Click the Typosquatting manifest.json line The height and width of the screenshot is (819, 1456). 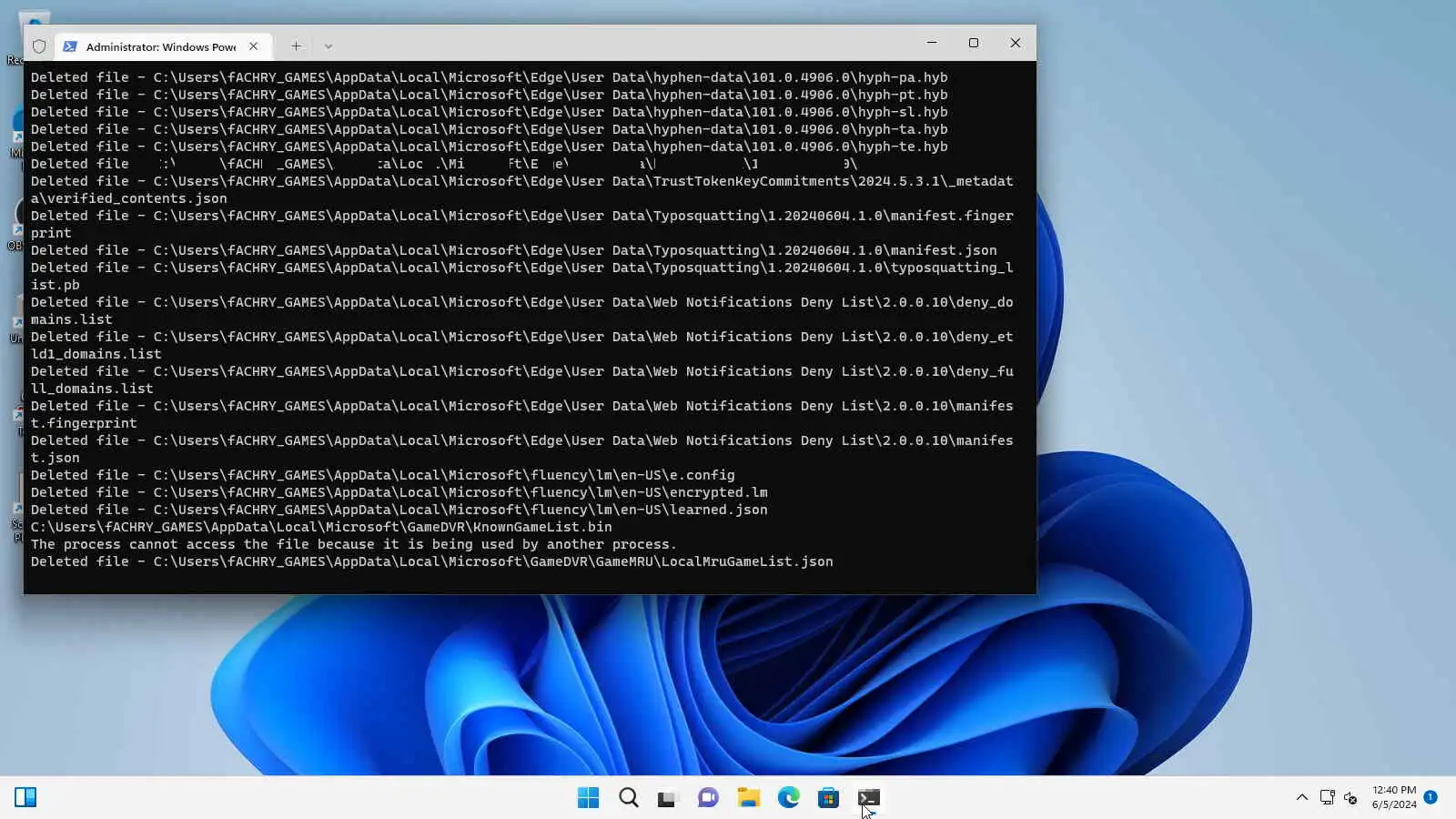pyautogui.click(x=514, y=250)
